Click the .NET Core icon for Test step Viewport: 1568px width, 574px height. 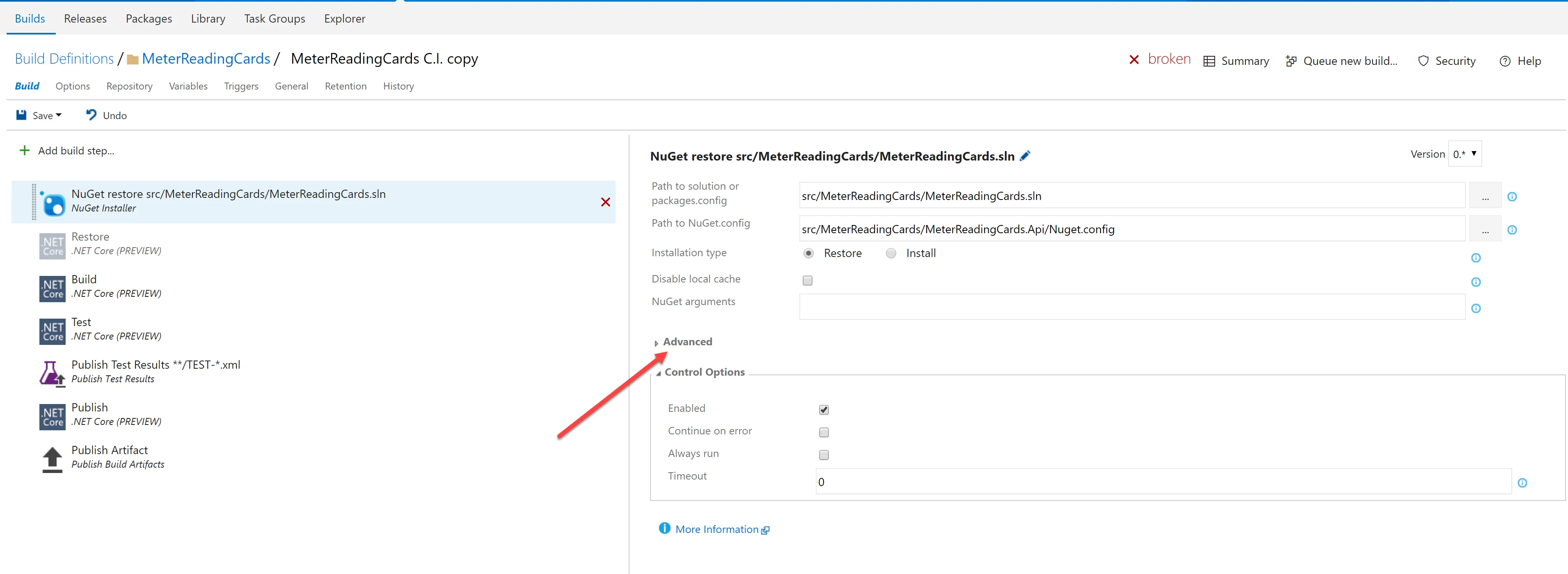pyautogui.click(x=53, y=331)
